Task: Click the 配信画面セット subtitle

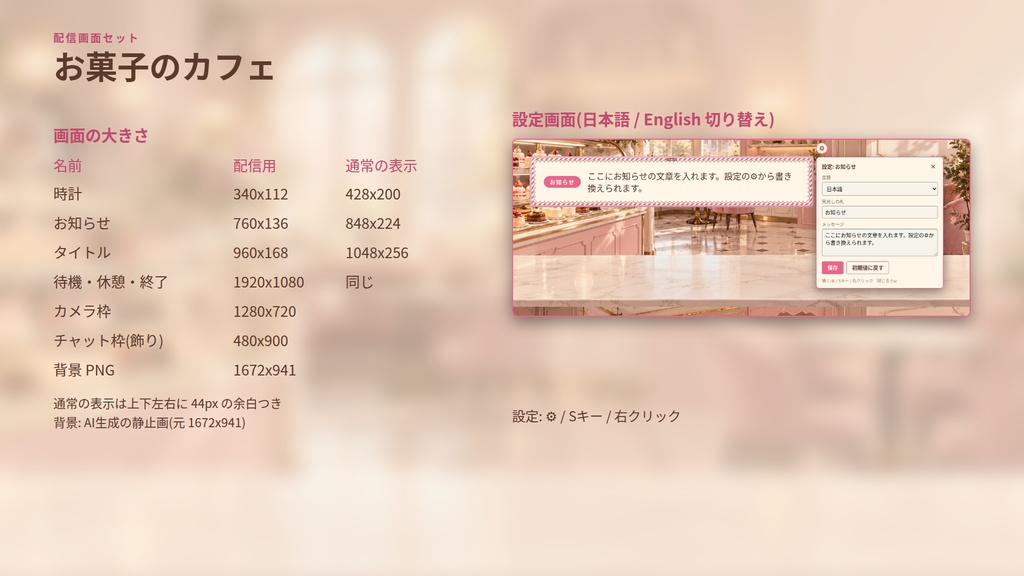Action: [96, 38]
